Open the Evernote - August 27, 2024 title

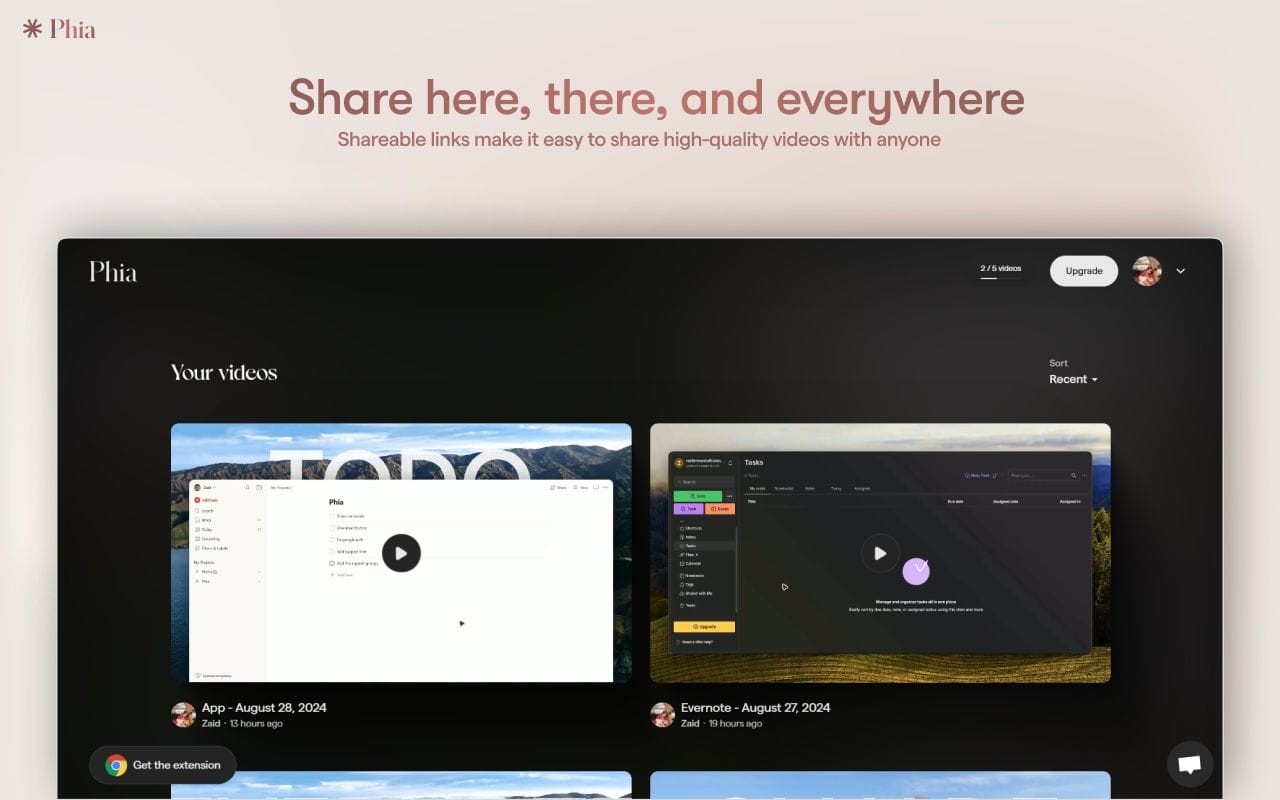pyautogui.click(x=755, y=707)
